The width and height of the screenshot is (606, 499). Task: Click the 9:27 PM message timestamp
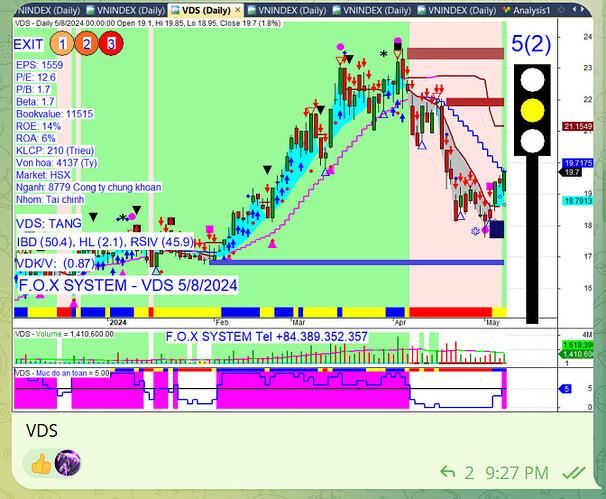coord(517,473)
